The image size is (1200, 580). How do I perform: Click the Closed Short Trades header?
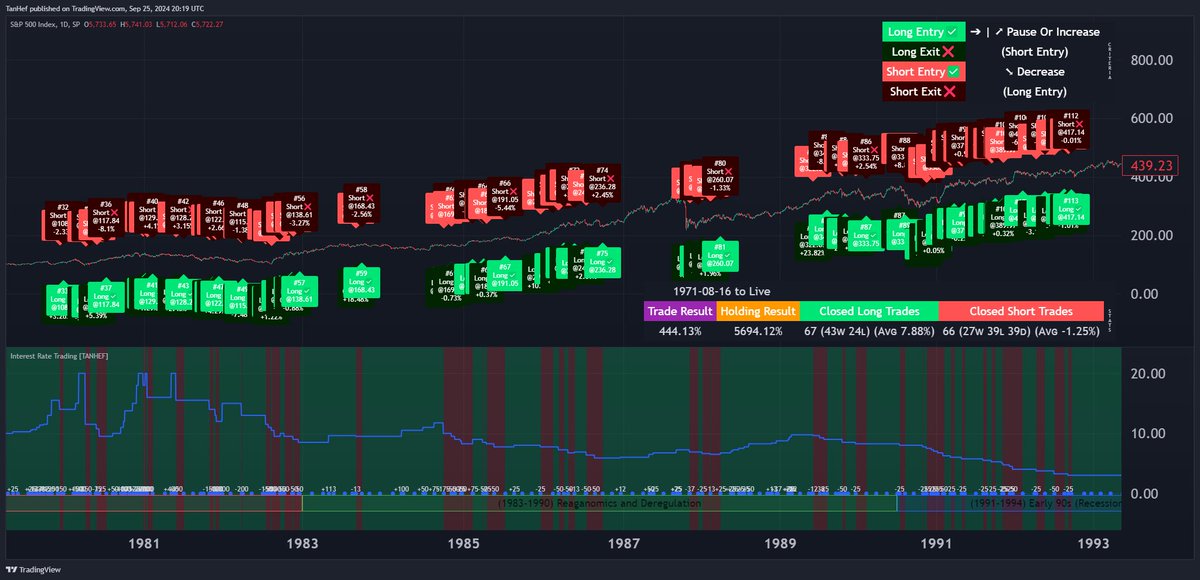[1021, 311]
